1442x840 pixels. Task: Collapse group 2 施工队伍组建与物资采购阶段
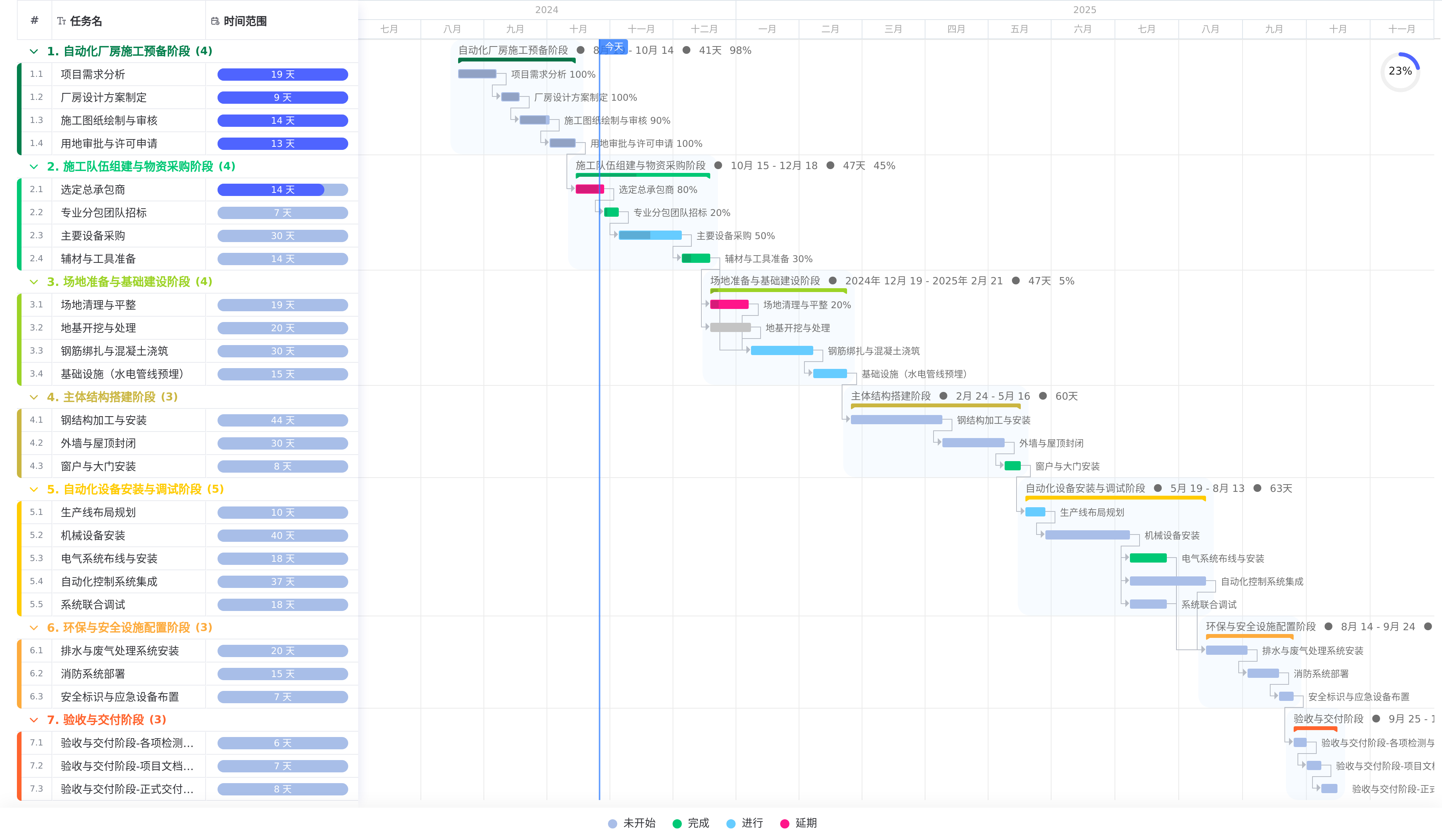[x=34, y=166]
